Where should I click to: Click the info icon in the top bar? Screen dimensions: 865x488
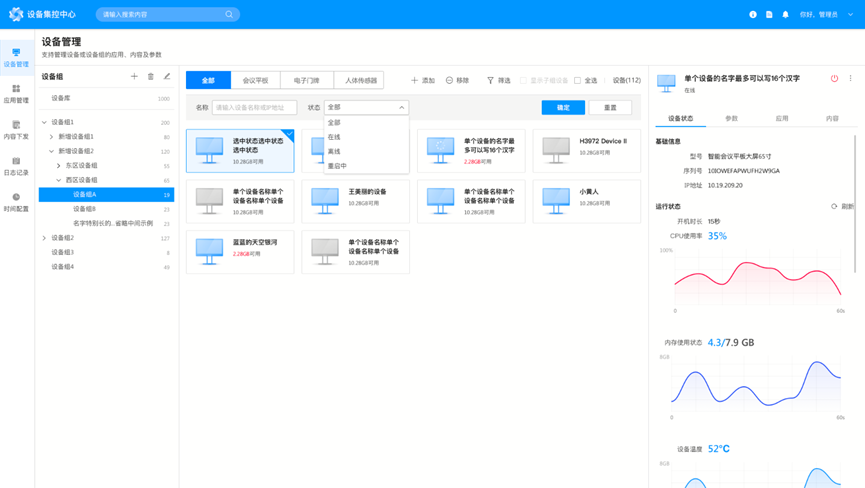point(753,15)
